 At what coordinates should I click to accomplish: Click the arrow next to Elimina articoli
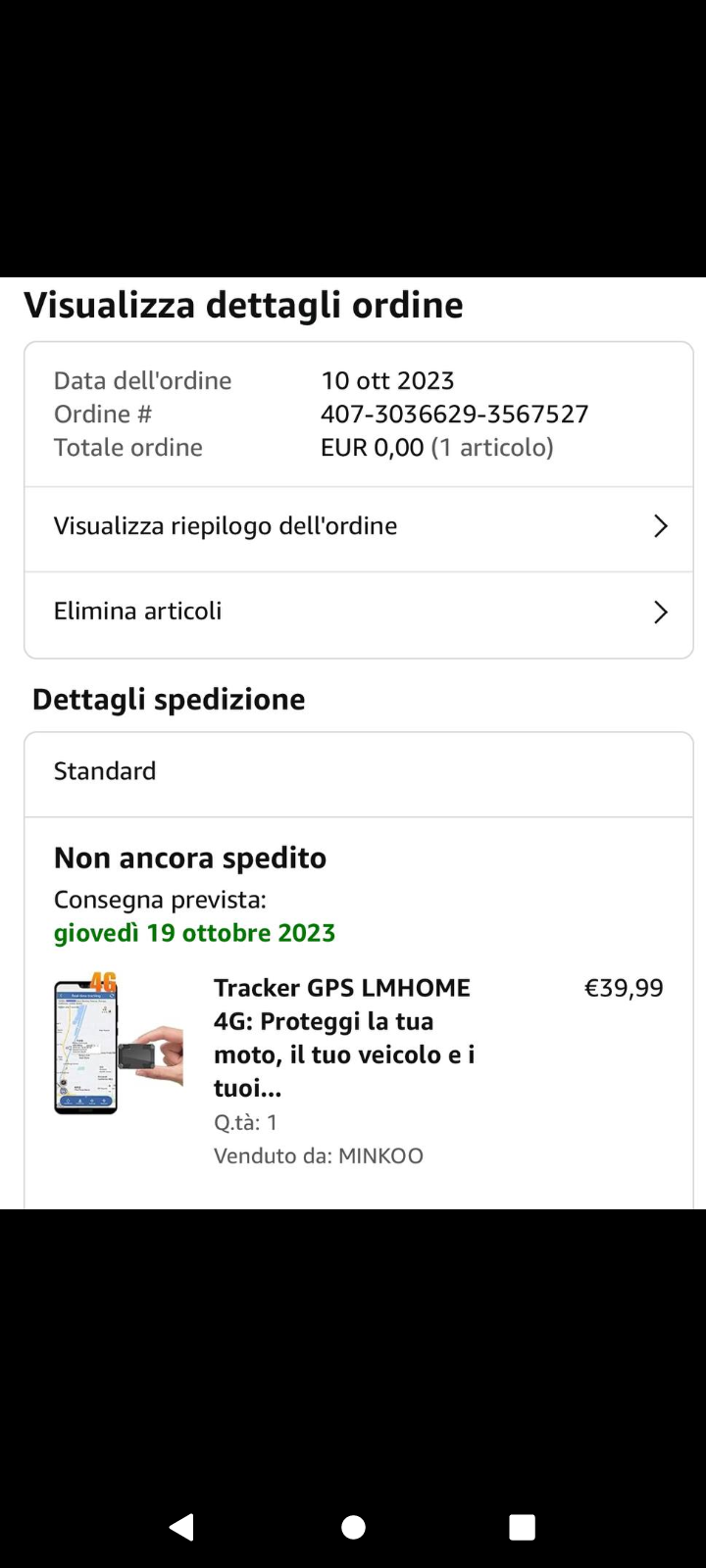coord(660,612)
